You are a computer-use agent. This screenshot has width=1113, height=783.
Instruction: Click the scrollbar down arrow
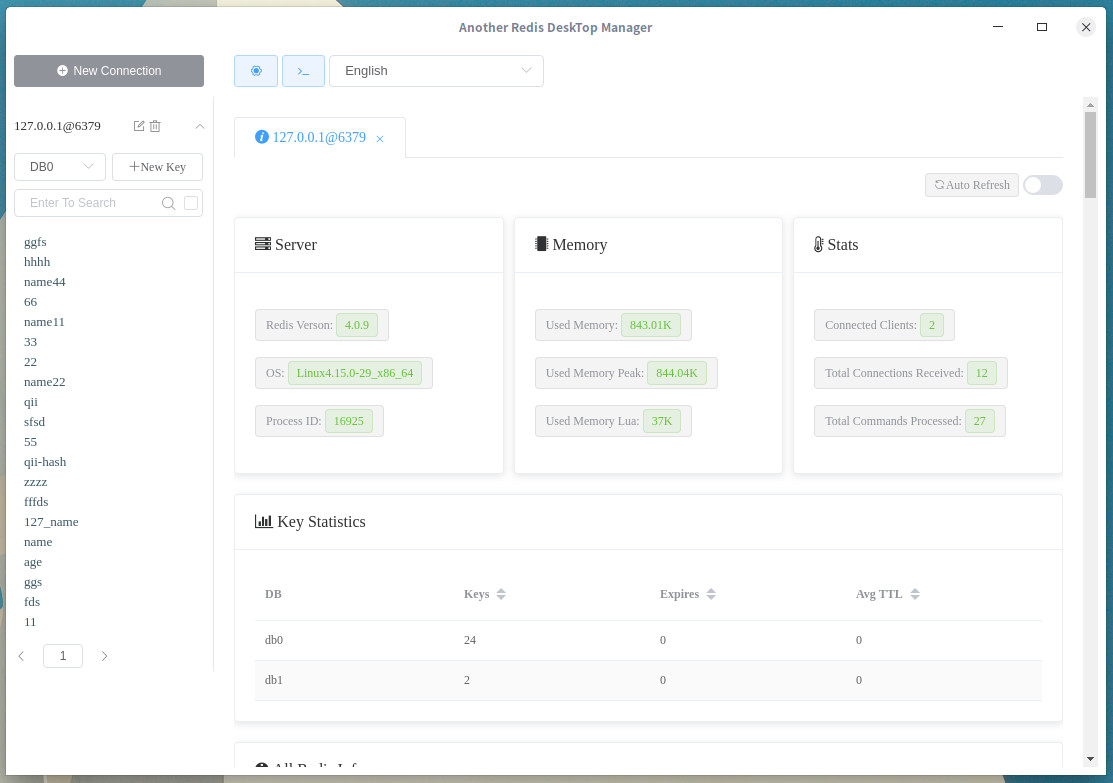[x=1090, y=759]
